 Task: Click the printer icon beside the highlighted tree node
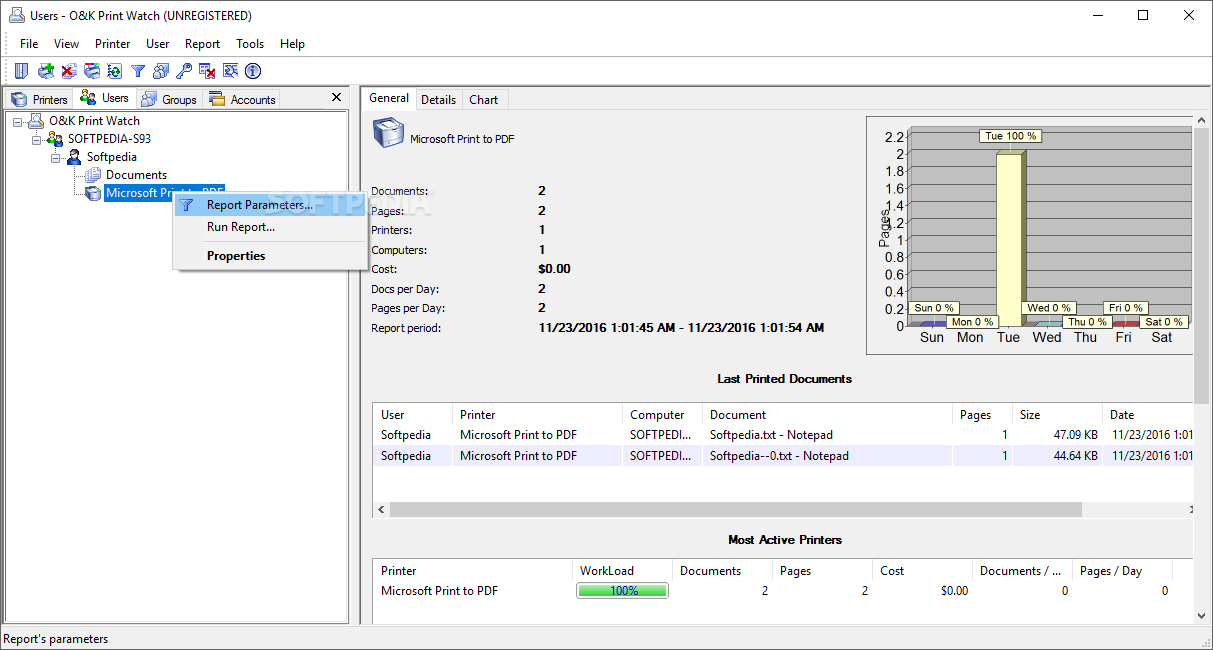(93, 193)
